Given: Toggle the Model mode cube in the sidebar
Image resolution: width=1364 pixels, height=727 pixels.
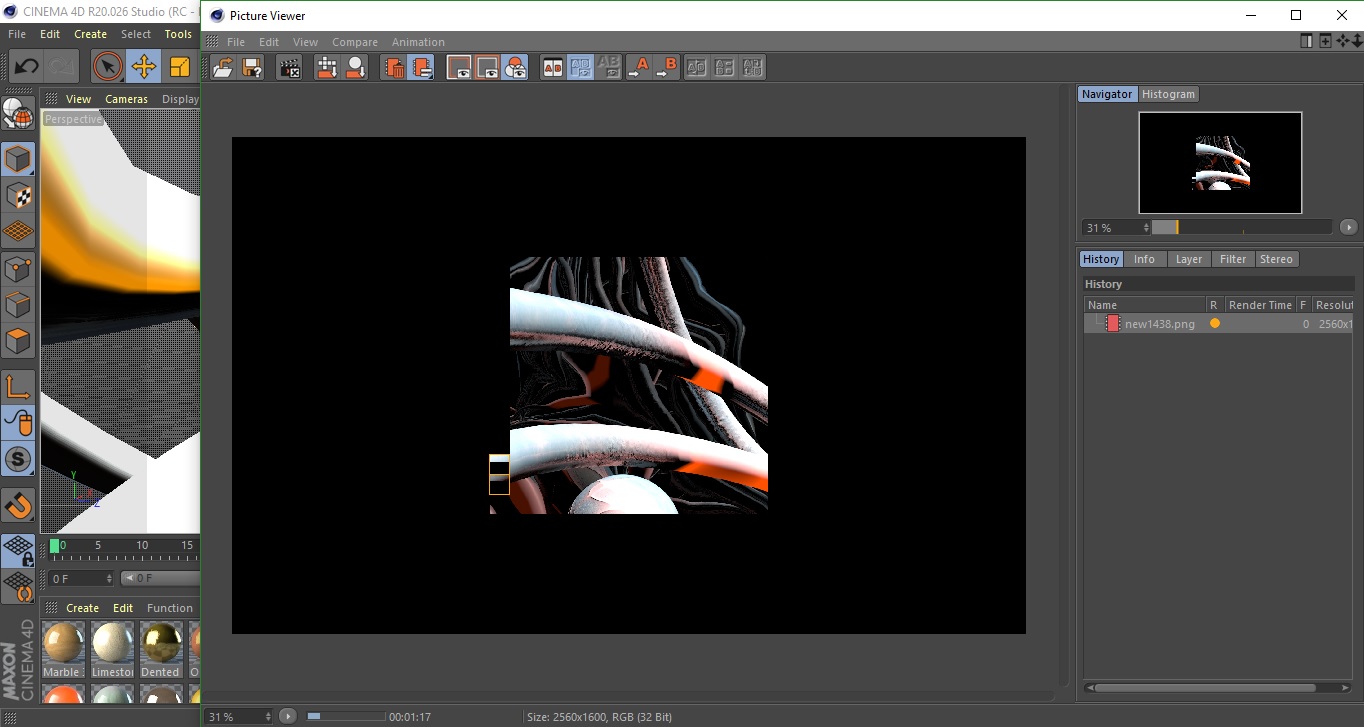Looking at the screenshot, I should point(18,159).
